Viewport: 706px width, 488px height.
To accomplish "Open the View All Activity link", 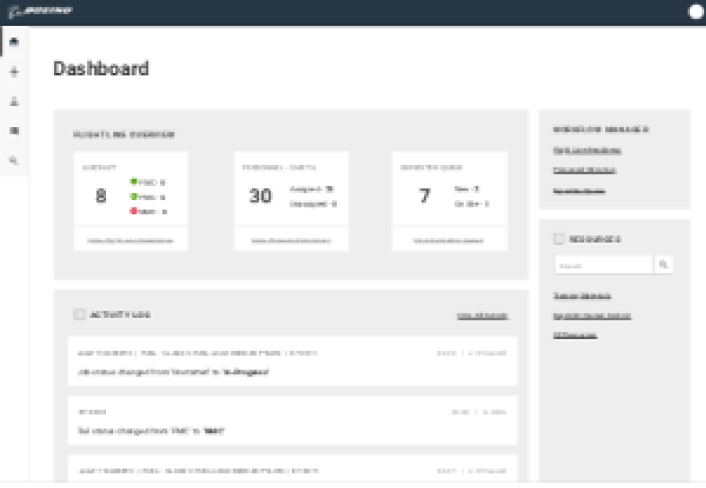I will [483, 316].
